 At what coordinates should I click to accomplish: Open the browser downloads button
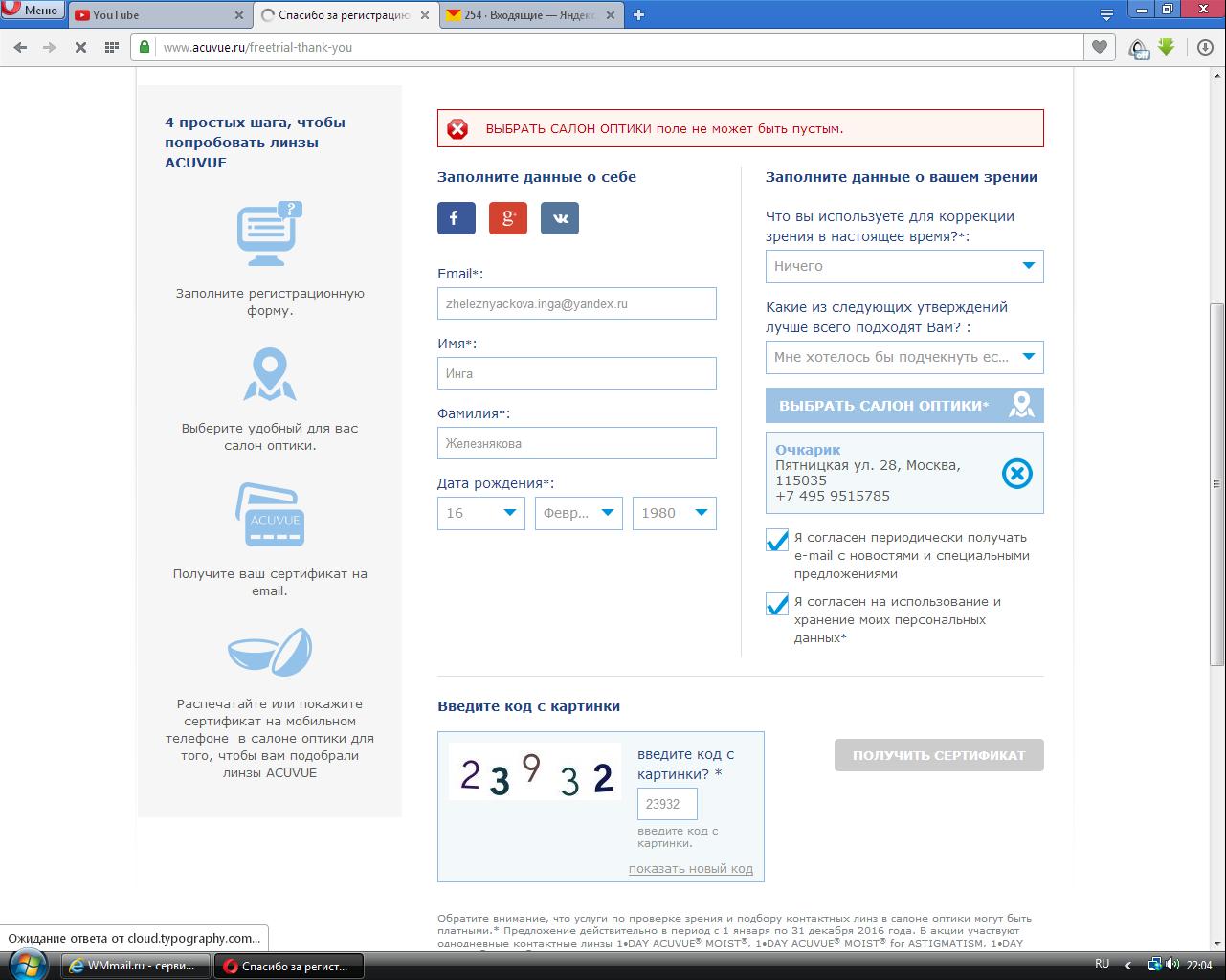(1205, 47)
